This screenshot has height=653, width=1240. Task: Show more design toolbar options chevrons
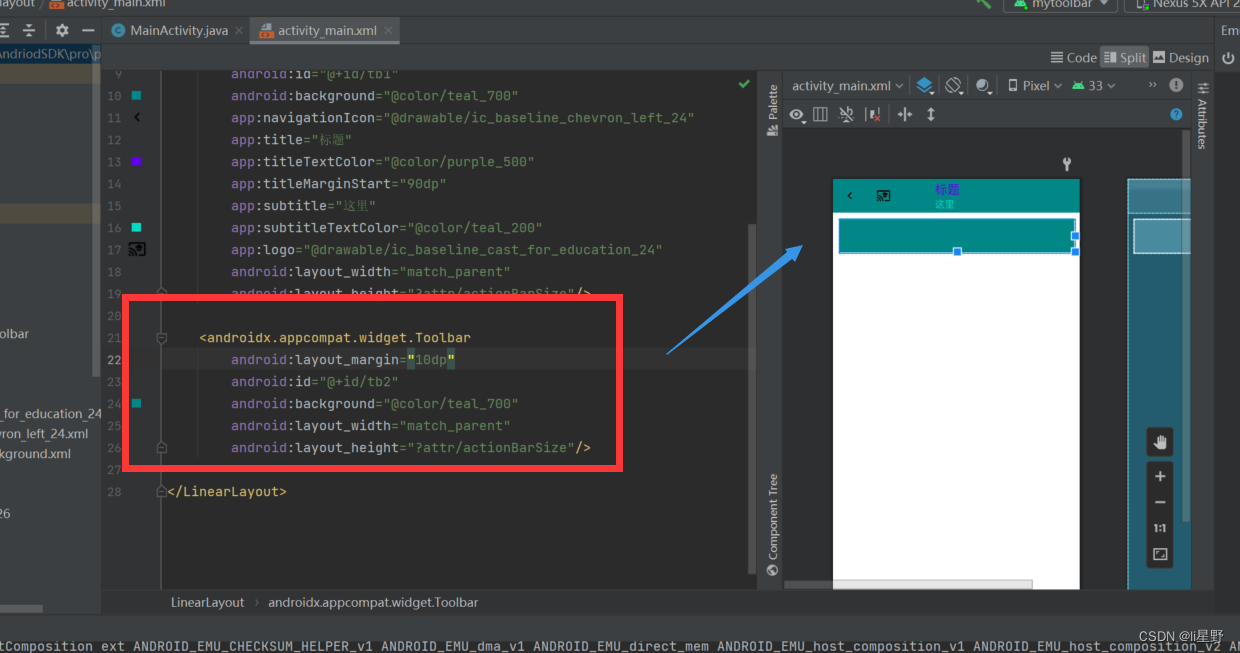tap(1152, 85)
